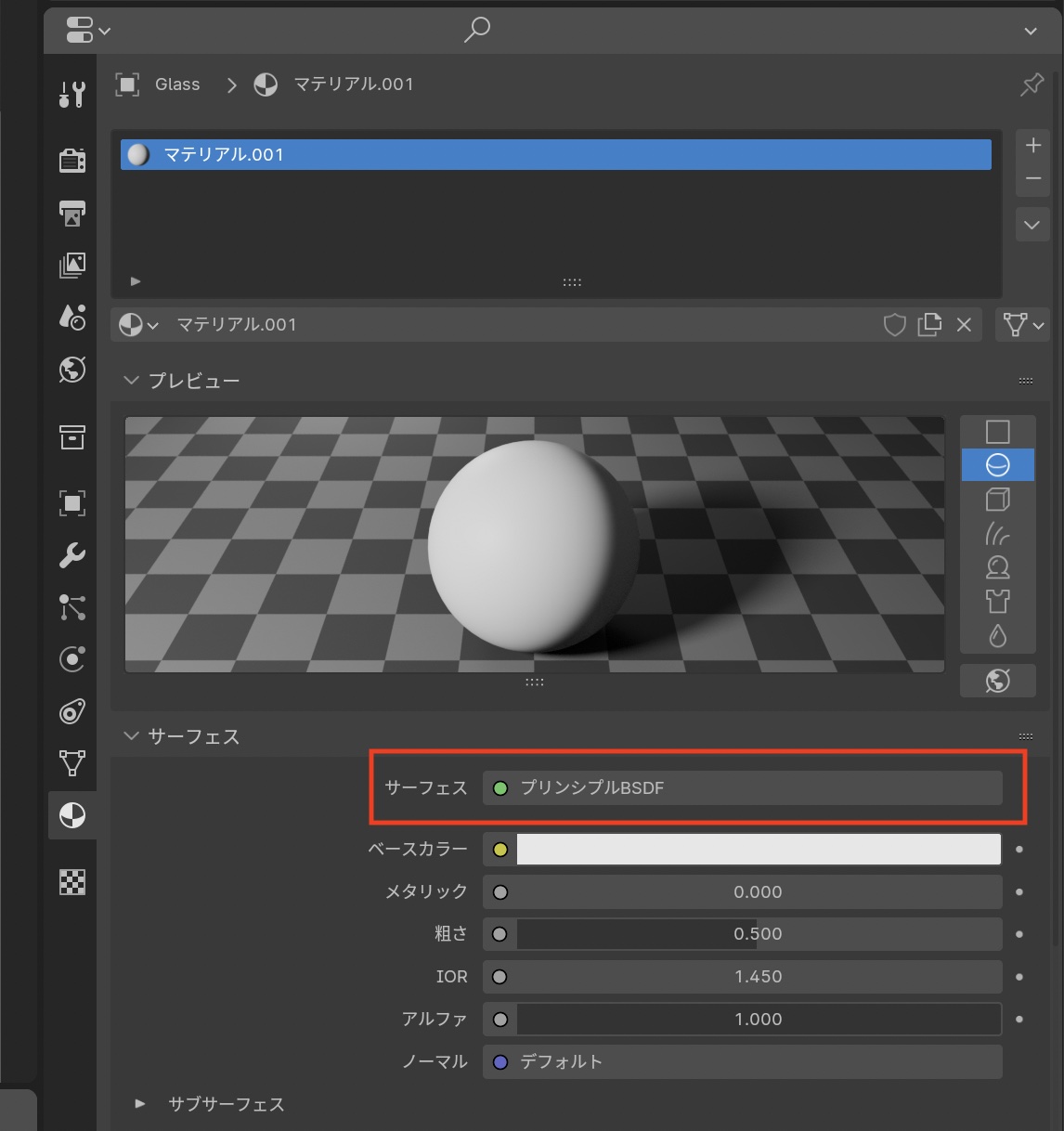Unlink マテリアル.001 with the X button
The image size is (1064, 1131).
(964, 325)
